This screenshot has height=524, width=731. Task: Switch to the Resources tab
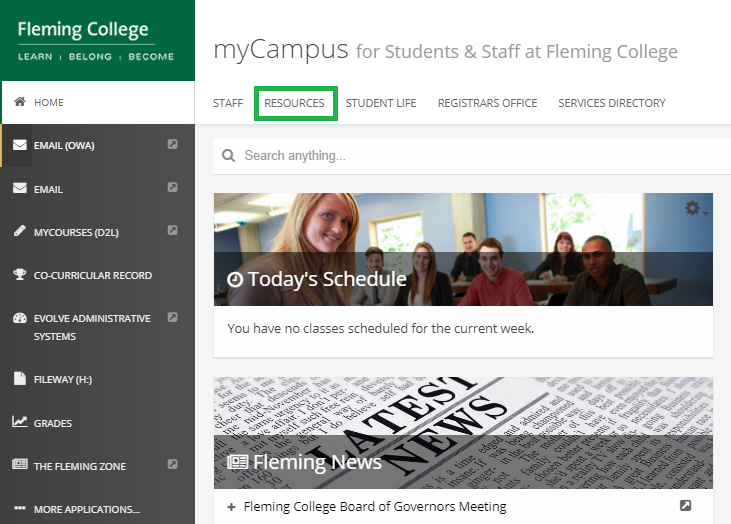click(x=294, y=103)
